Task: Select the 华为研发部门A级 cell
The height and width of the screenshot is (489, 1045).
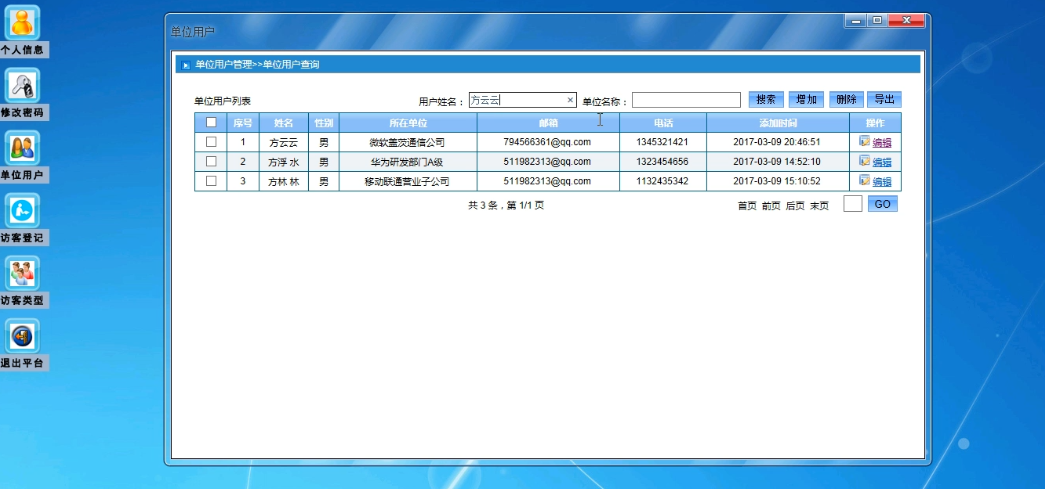Action: coord(407,161)
